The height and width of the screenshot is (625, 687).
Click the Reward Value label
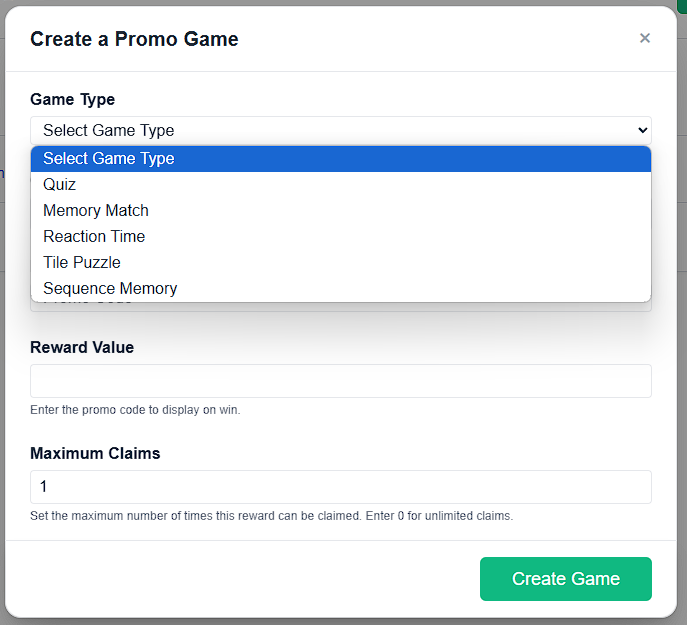tap(82, 347)
